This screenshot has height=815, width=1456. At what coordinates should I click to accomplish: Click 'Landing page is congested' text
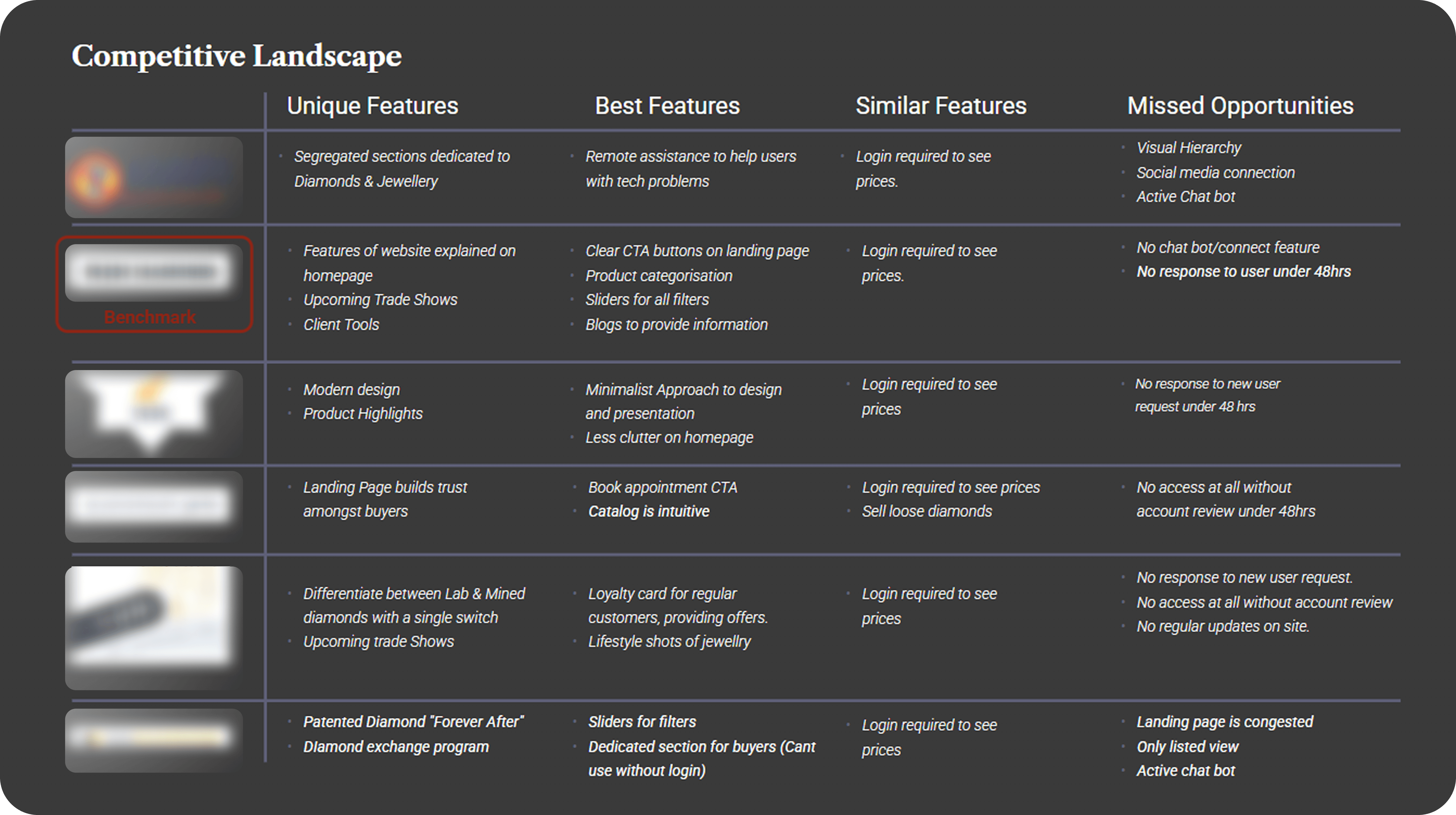coord(1225,722)
